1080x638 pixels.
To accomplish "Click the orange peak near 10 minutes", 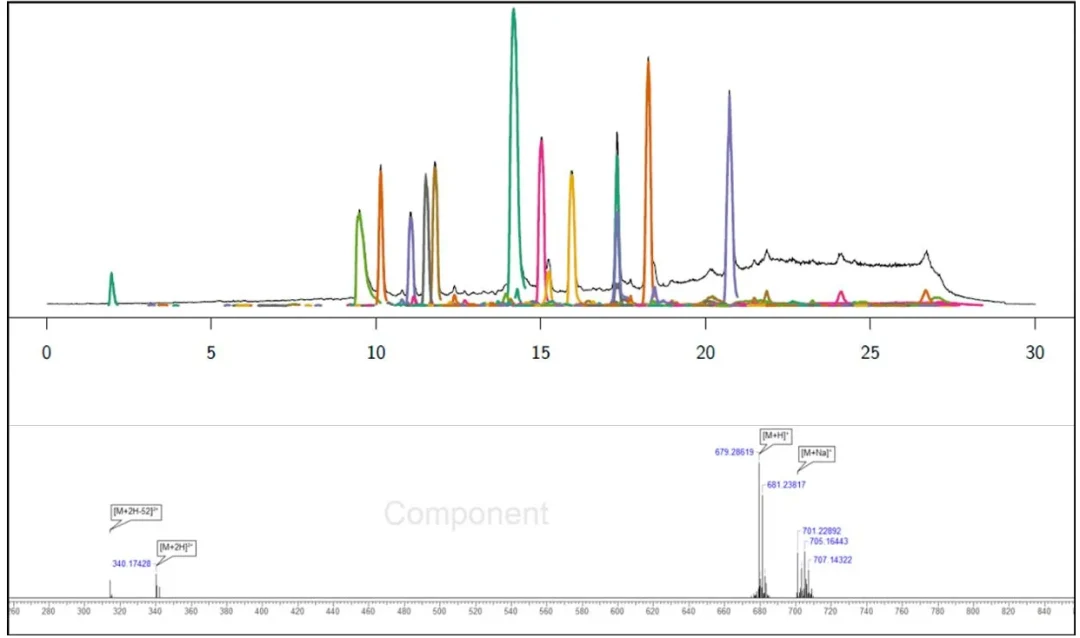I will pos(380,234).
